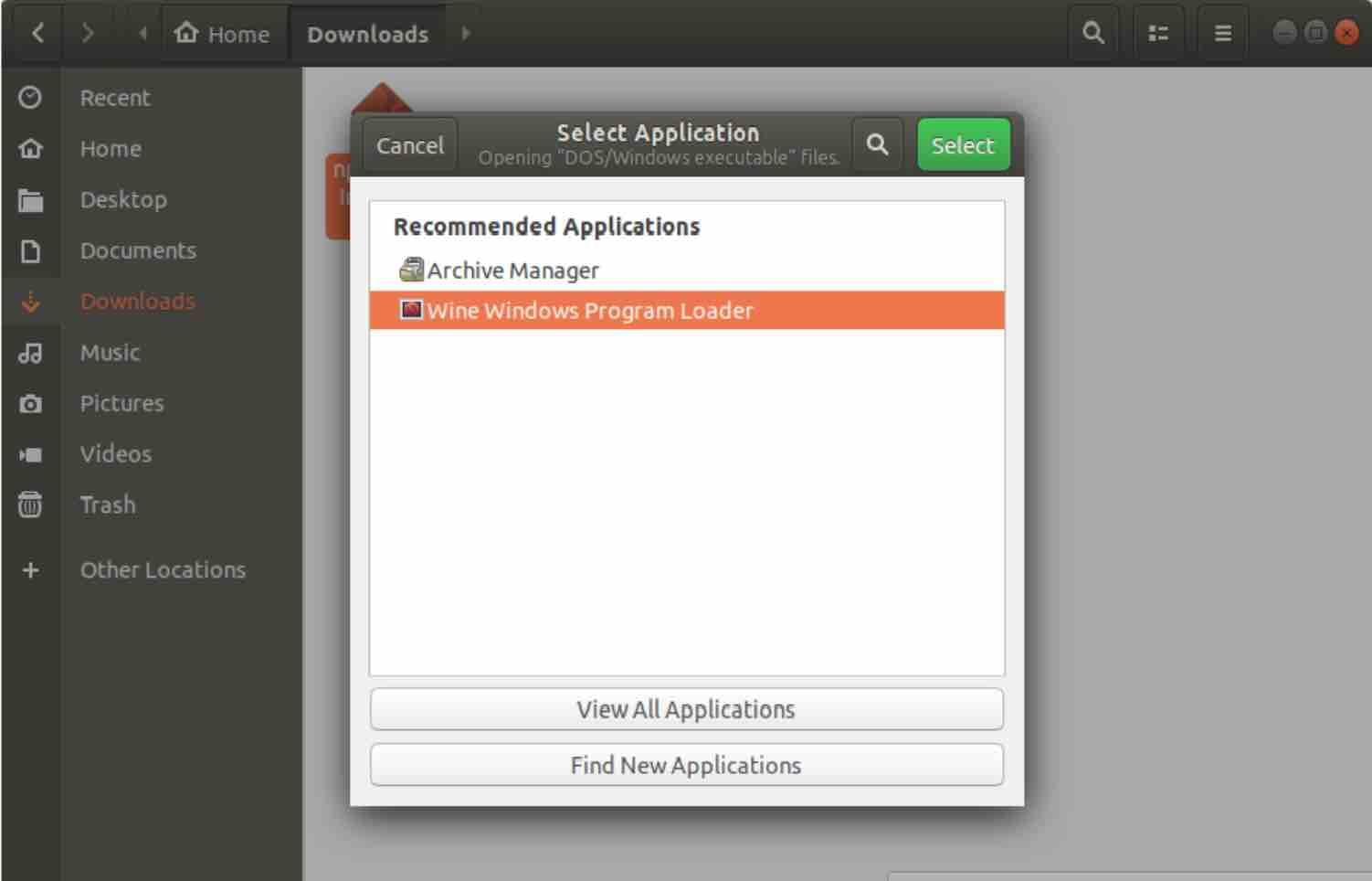
Task: Open Home in the path bar
Action: (223, 34)
